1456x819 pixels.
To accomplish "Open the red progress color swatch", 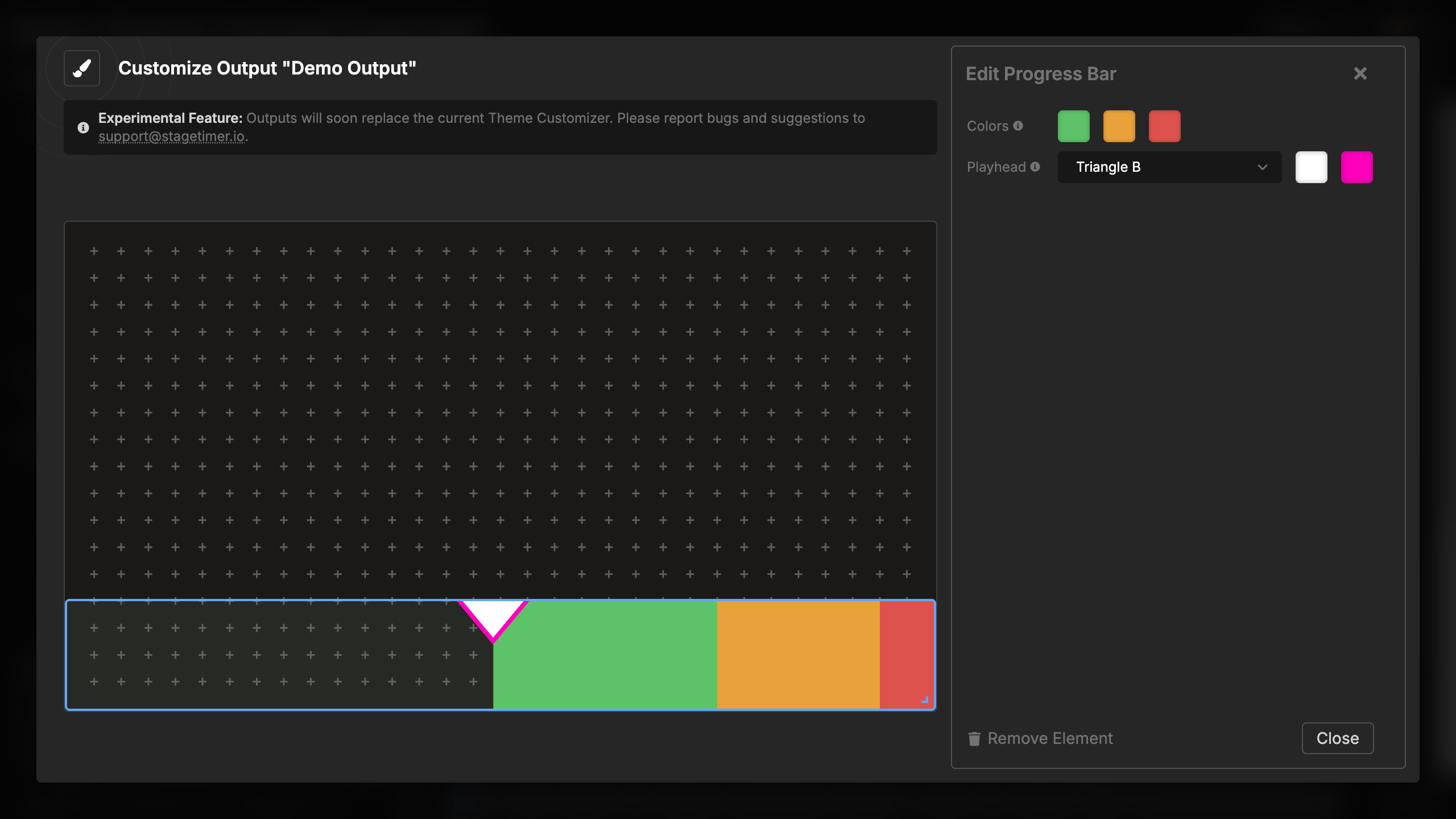I will click(1164, 126).
